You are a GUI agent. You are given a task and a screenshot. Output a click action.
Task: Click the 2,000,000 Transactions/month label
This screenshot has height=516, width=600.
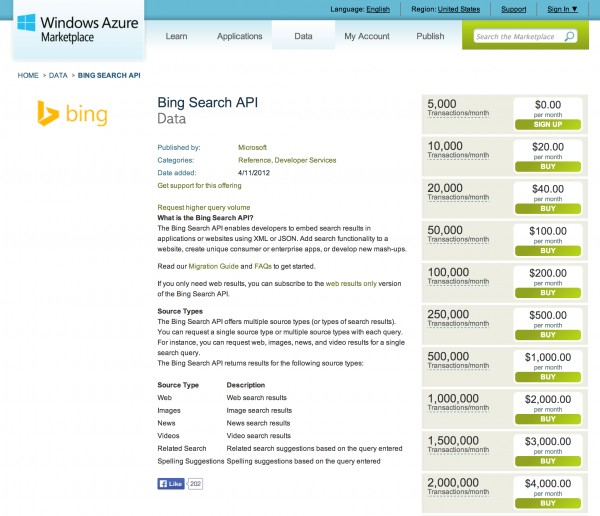click(458, 487)
